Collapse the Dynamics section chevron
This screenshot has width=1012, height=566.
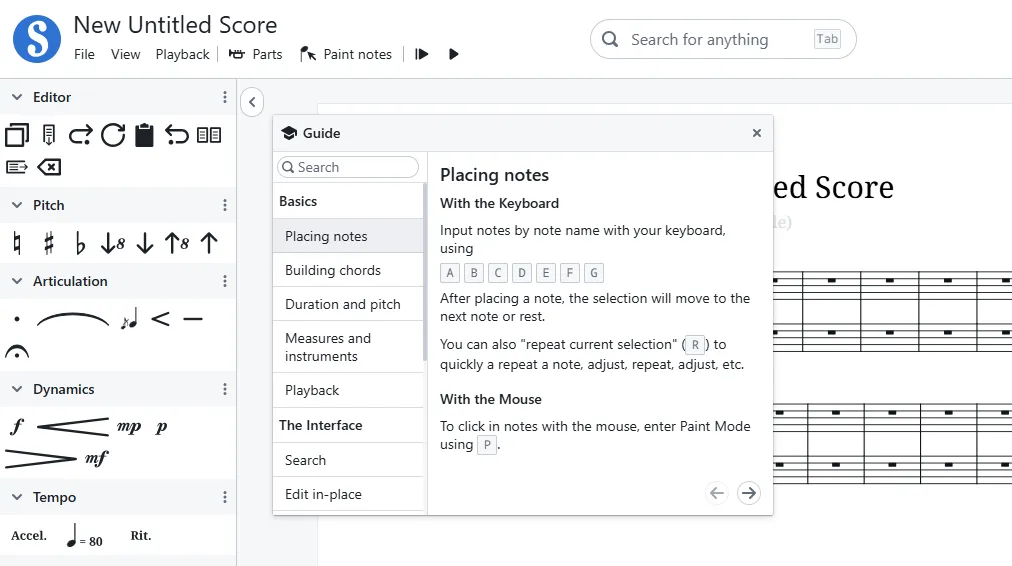(x=16, y=389)
